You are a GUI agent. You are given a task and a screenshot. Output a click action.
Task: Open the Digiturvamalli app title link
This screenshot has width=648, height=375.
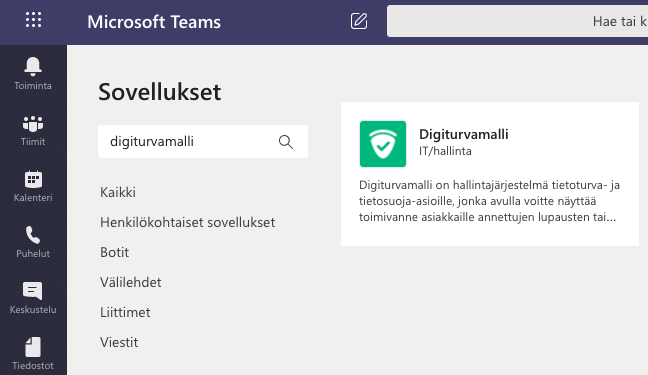(464, 134)
